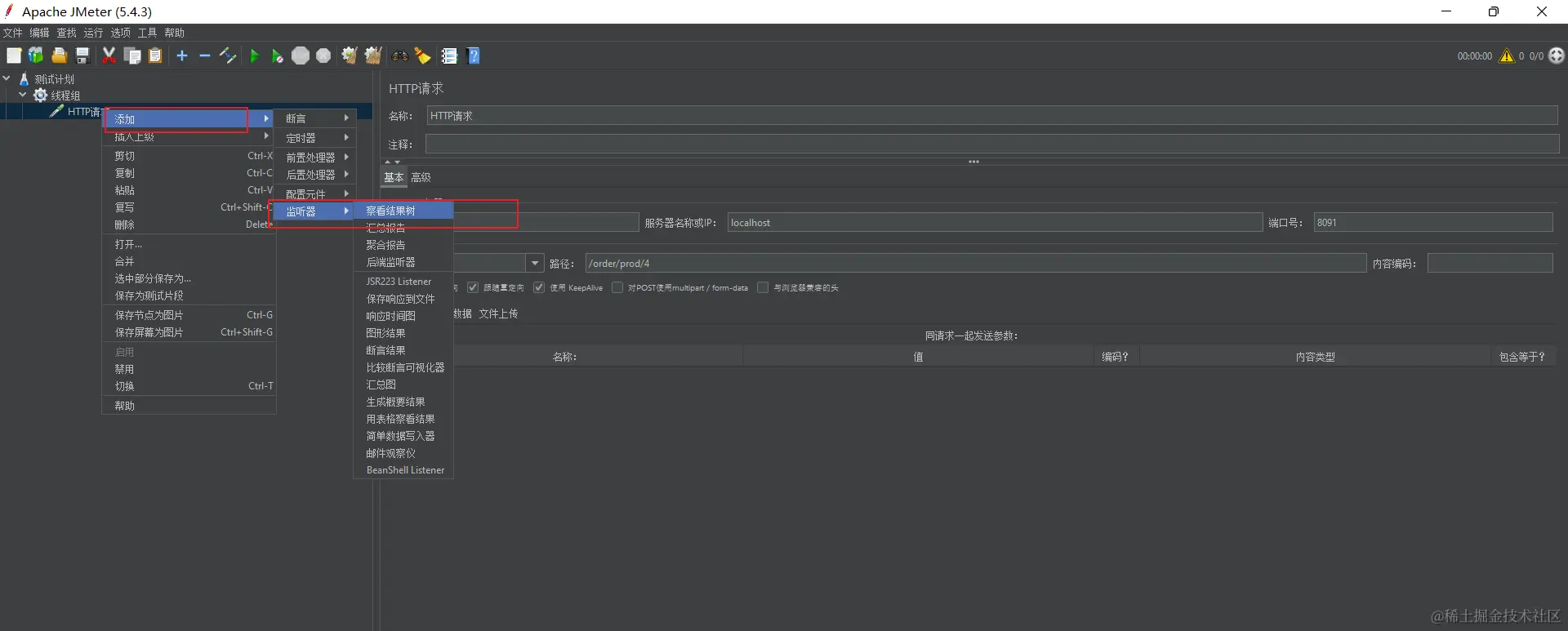
Task: Click the New test plan icon
Action: pos(14,56)
